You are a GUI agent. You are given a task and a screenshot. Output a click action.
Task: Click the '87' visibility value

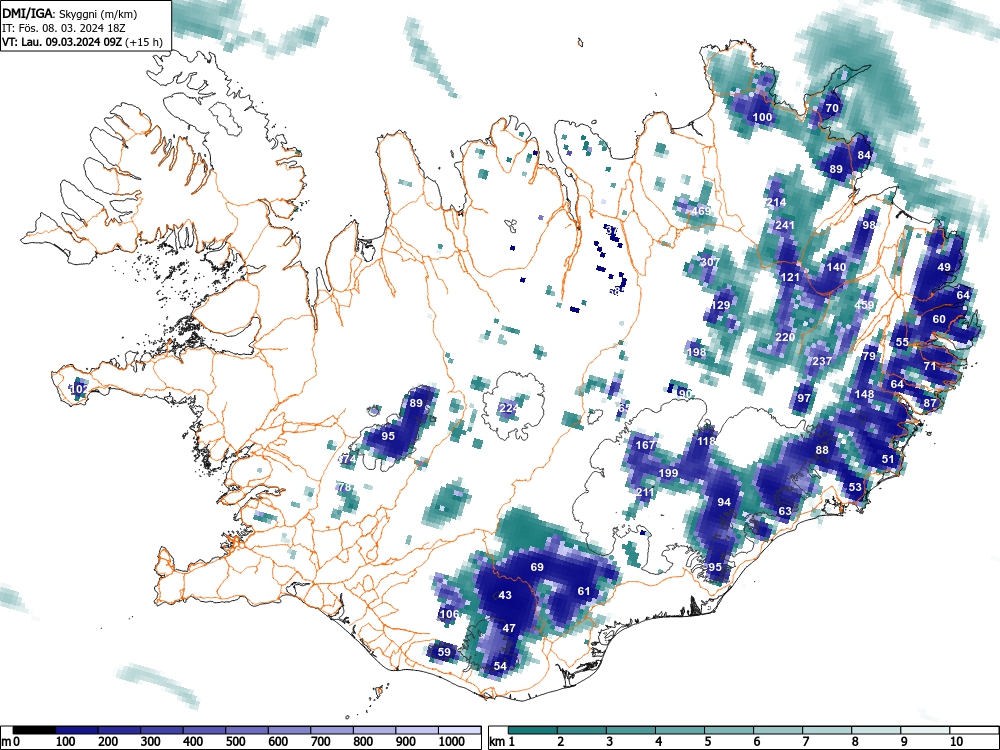tap(930, 403)
